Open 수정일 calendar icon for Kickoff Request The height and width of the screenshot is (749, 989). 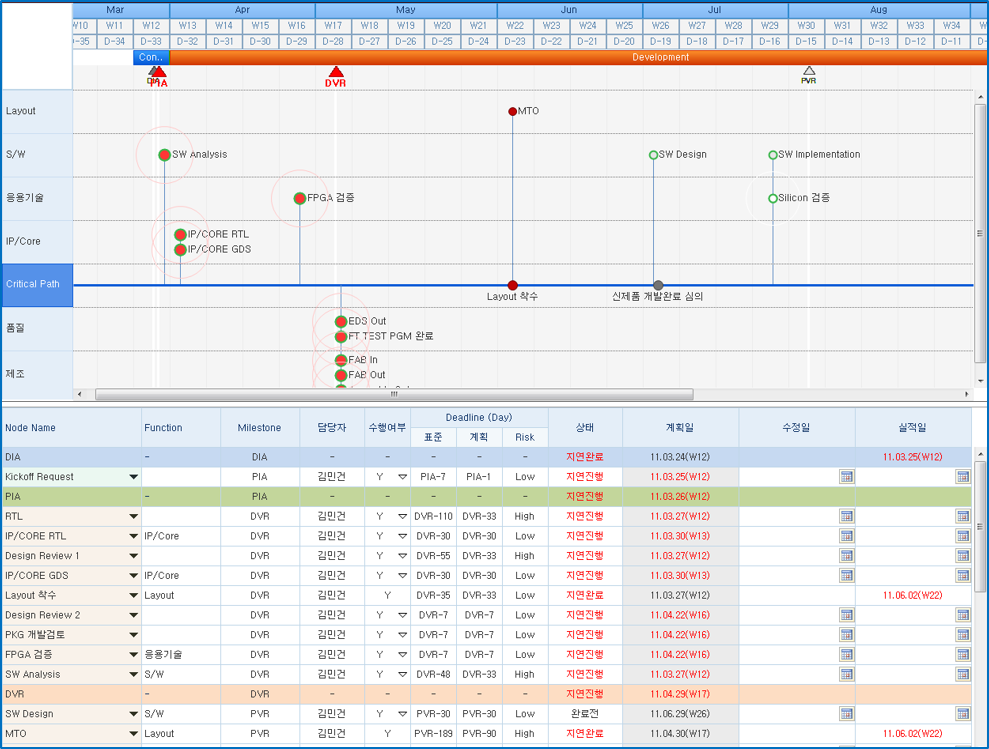846,477
